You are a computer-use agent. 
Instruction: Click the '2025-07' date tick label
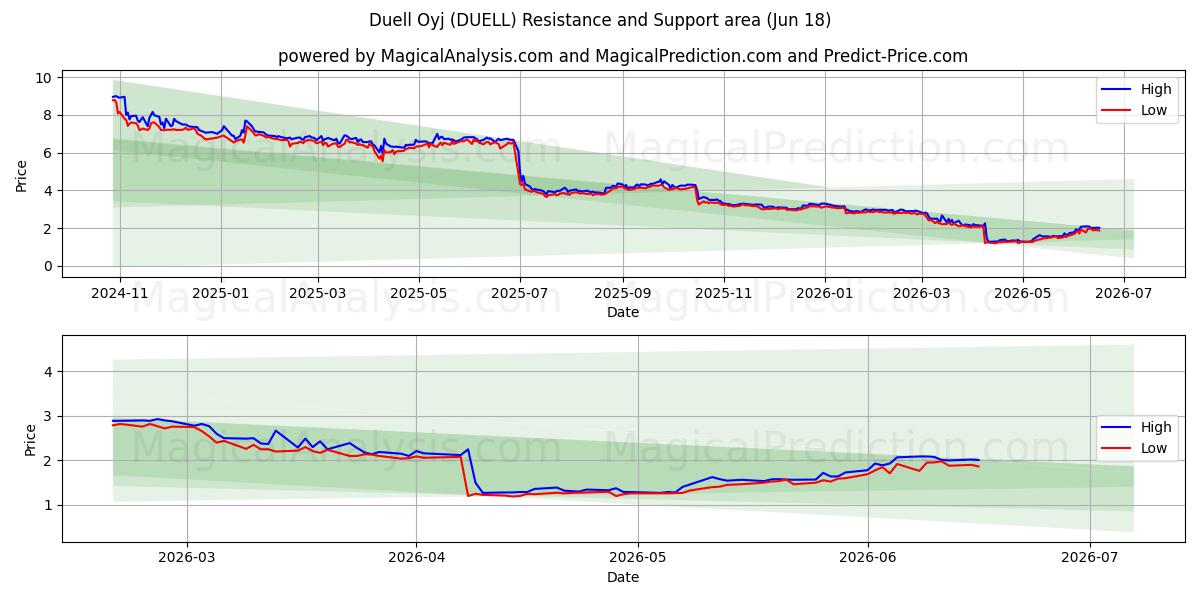pos(519,293)
